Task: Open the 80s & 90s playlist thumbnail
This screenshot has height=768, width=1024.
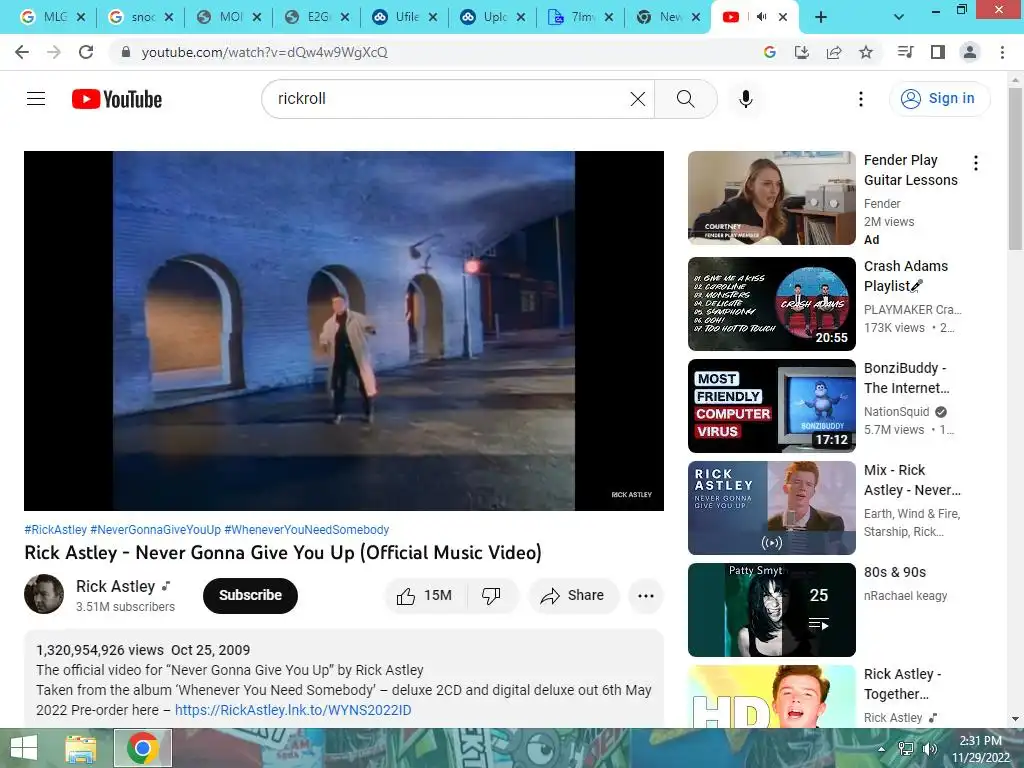Action: tap(771, 610)
